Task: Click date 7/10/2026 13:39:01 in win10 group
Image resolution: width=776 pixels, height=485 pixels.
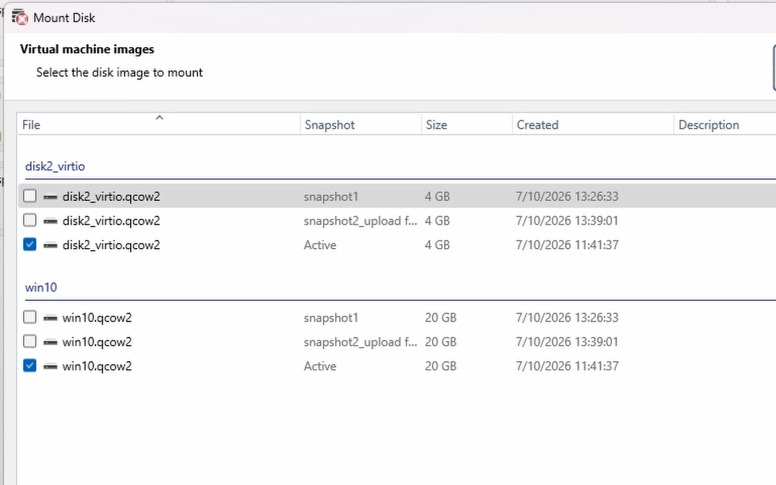Action: [567, 342]
